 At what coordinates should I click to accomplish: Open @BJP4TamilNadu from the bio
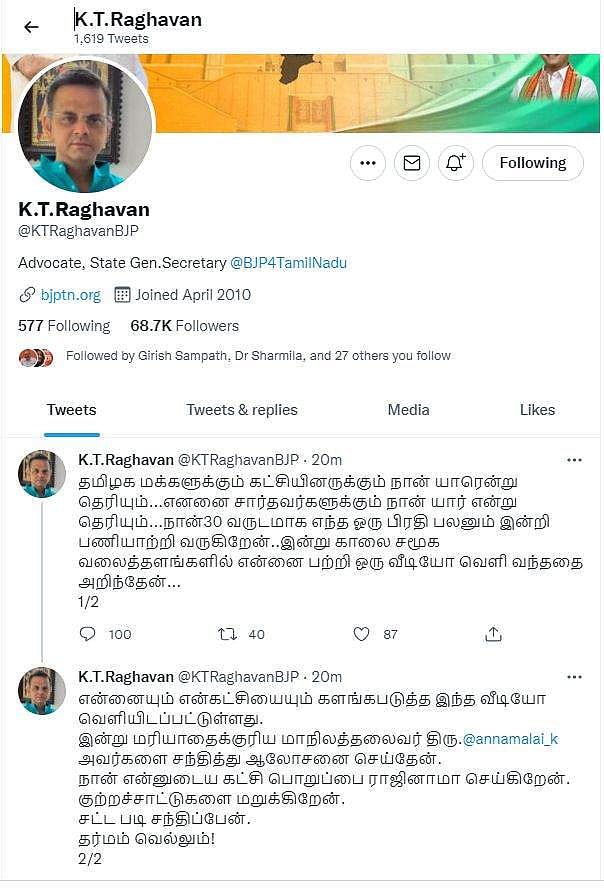coord(289,261)
